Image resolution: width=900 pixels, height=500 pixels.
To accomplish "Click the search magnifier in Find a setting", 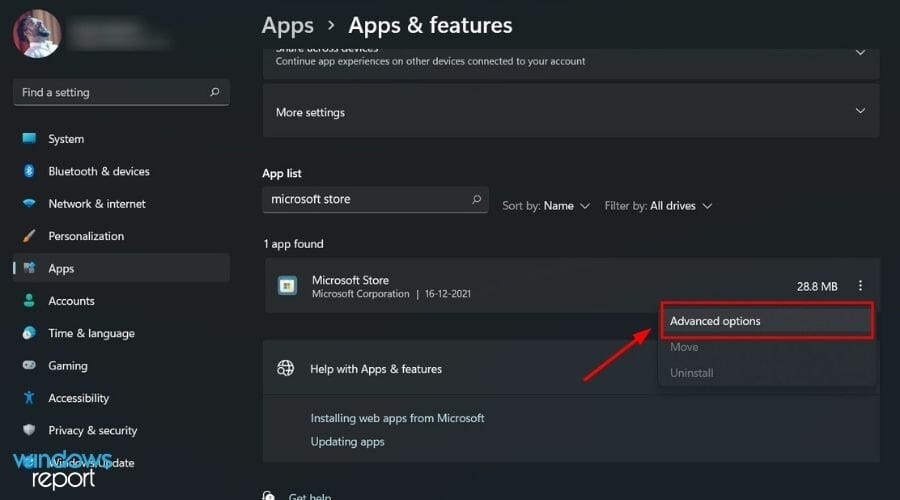I will coord(215,92).
